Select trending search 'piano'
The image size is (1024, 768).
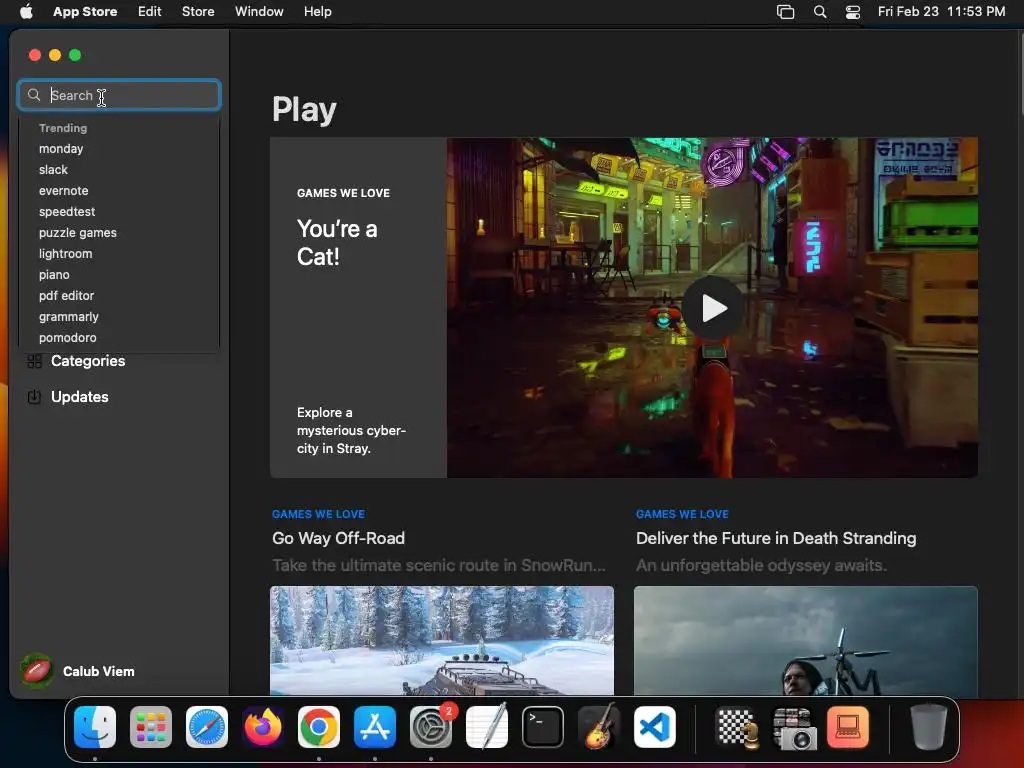(54, 275)
